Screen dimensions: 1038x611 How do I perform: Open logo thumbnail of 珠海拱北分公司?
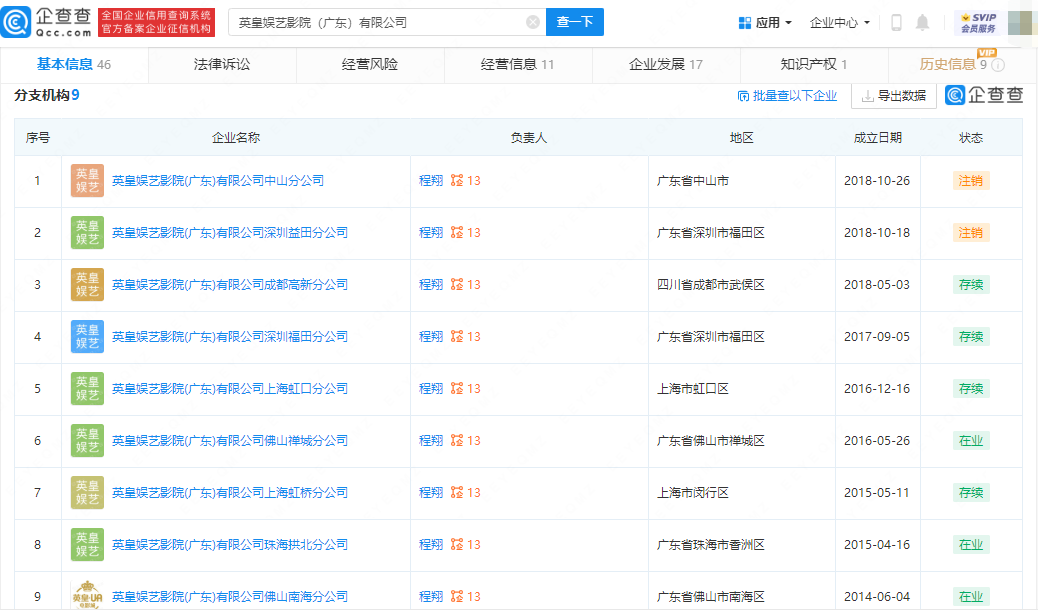(x=87, y=545)
